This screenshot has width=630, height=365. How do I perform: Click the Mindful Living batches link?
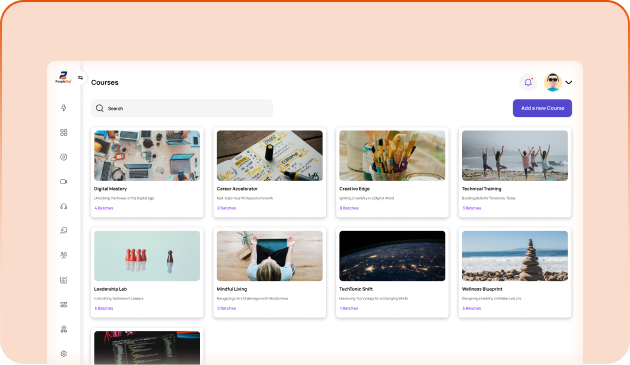point(227,308)
